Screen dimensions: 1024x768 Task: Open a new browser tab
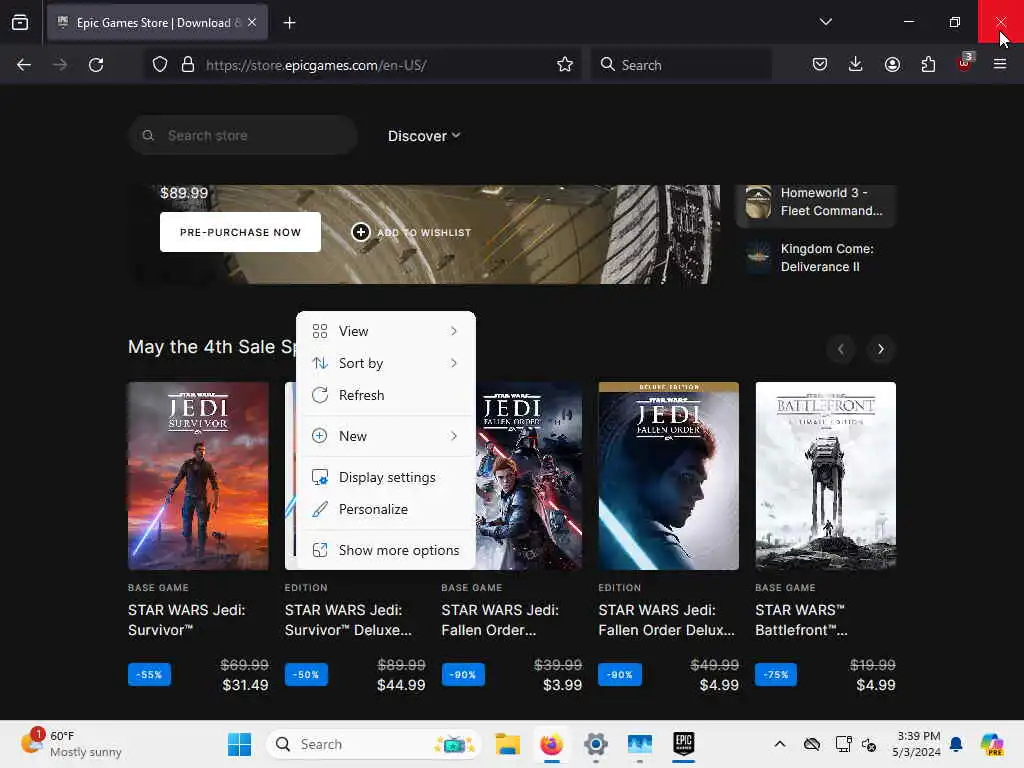tap(289, 23)
